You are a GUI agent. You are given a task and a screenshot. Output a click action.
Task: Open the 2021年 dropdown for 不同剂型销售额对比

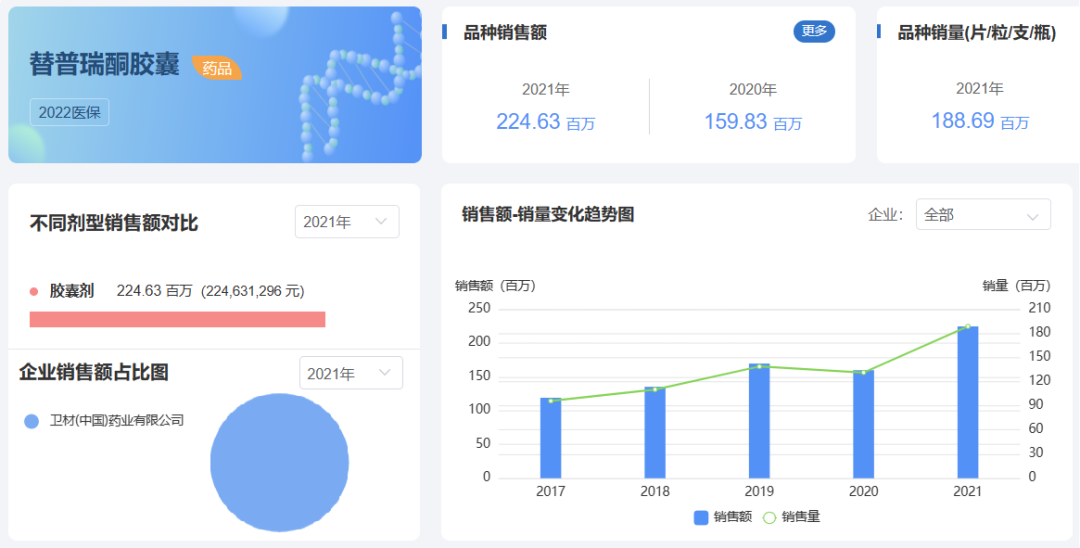click(x=346, y=222)
